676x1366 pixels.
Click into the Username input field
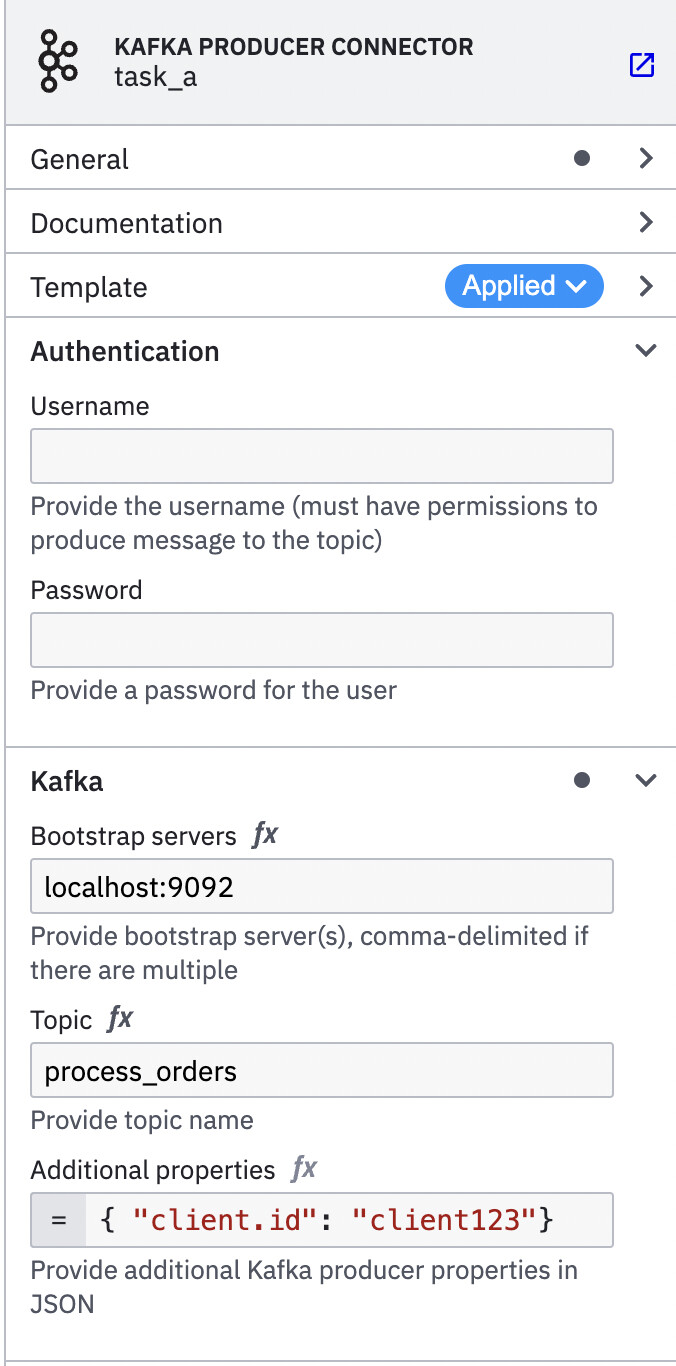322,456
